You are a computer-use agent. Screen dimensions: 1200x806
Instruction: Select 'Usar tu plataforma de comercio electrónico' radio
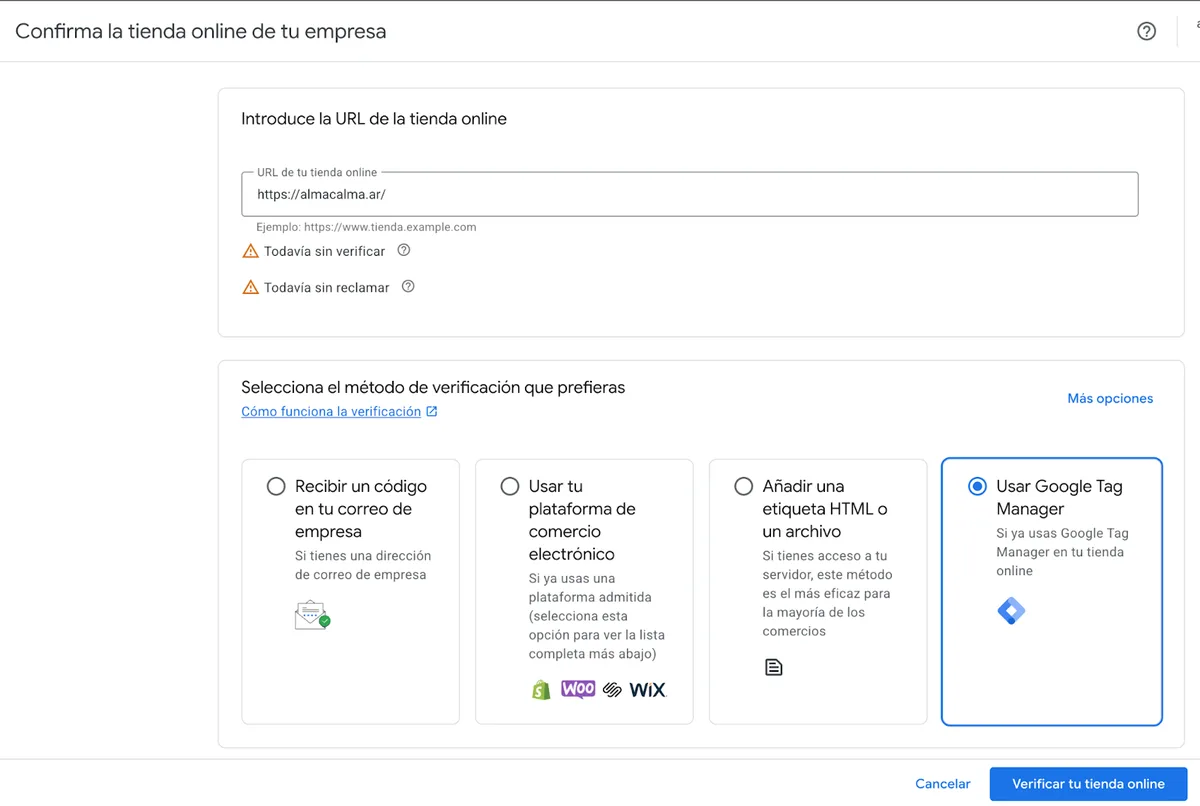pos(510,487)
